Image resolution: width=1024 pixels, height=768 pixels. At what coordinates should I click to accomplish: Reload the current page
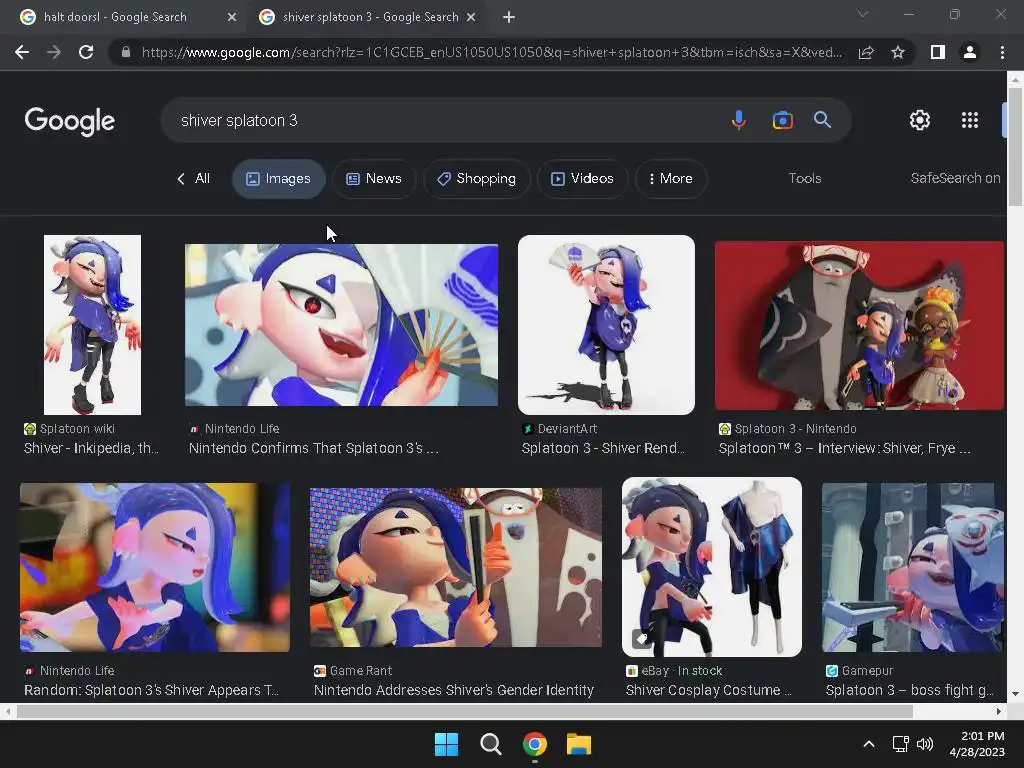(x=86, y=52)
